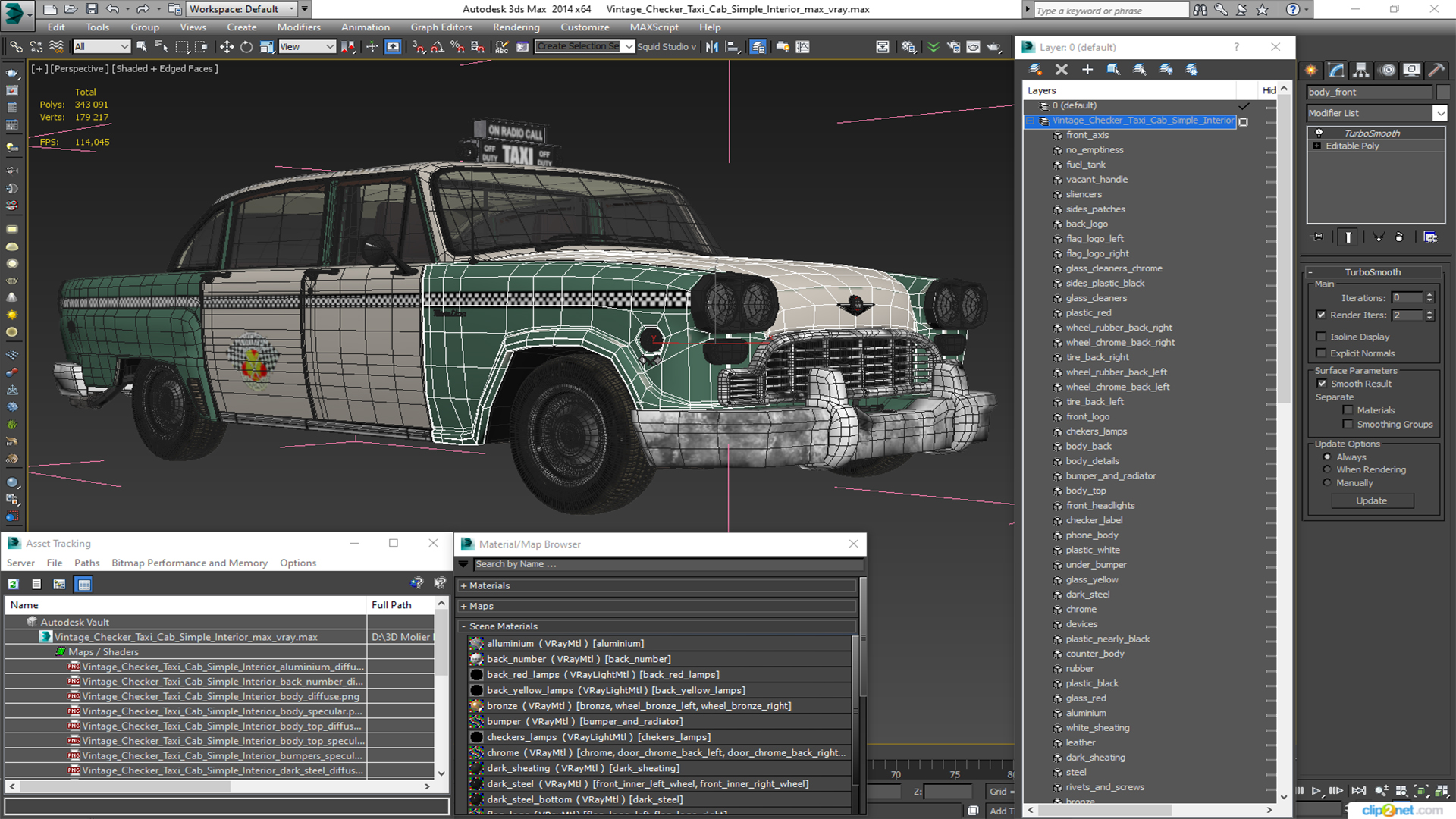Open the selection filter All dropdown
This screenshot has width=1456, height=819.
[102, 47]
